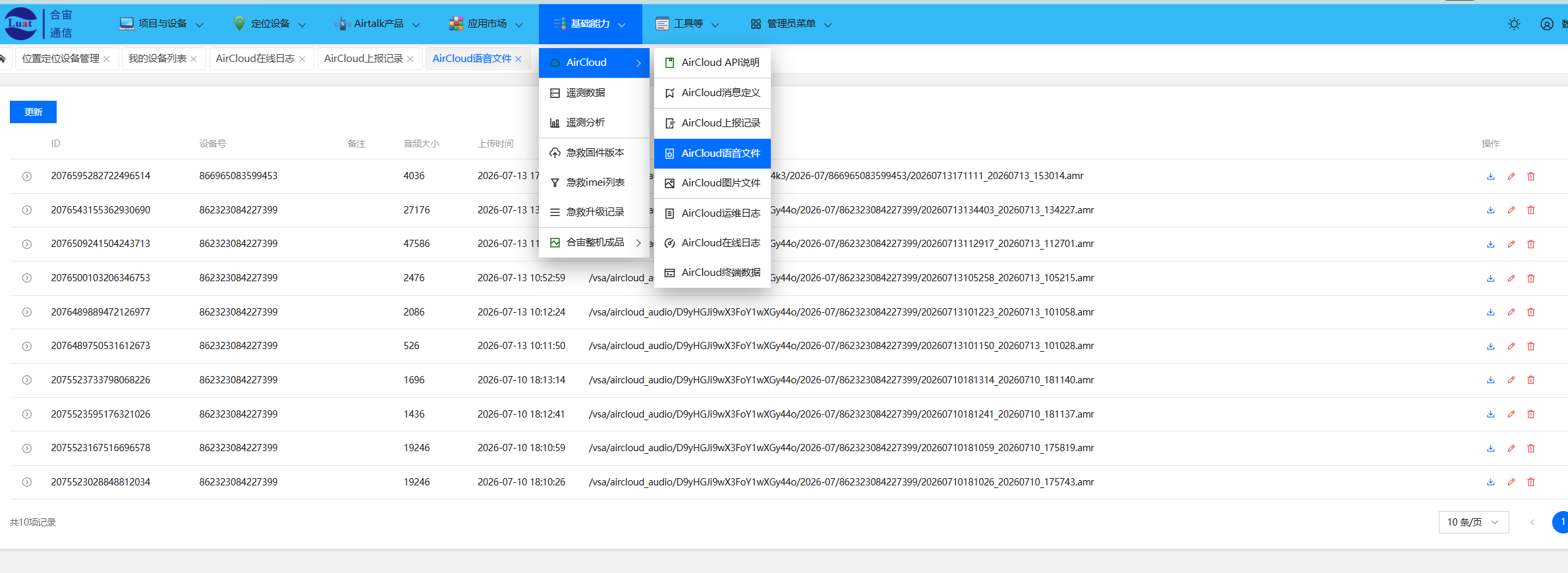Delete the record with ID 2076595282722496514

click(1531, 177)
